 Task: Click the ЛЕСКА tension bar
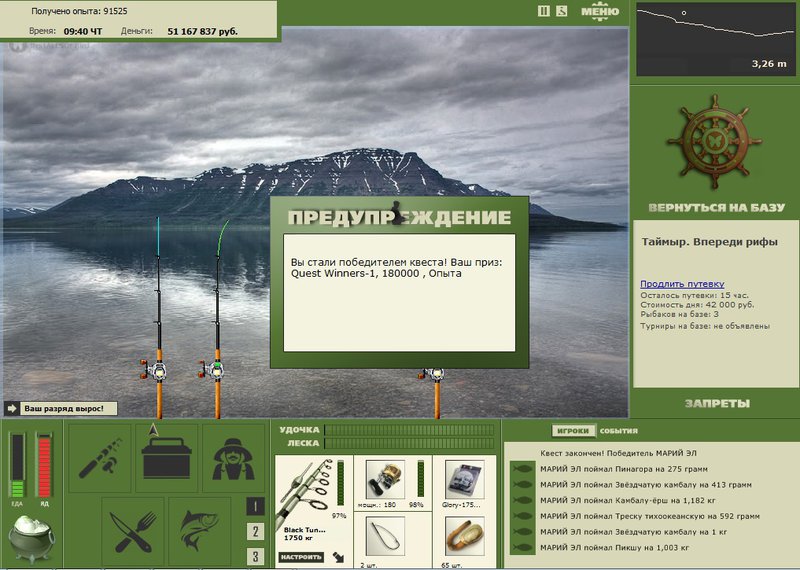(409, 443)
